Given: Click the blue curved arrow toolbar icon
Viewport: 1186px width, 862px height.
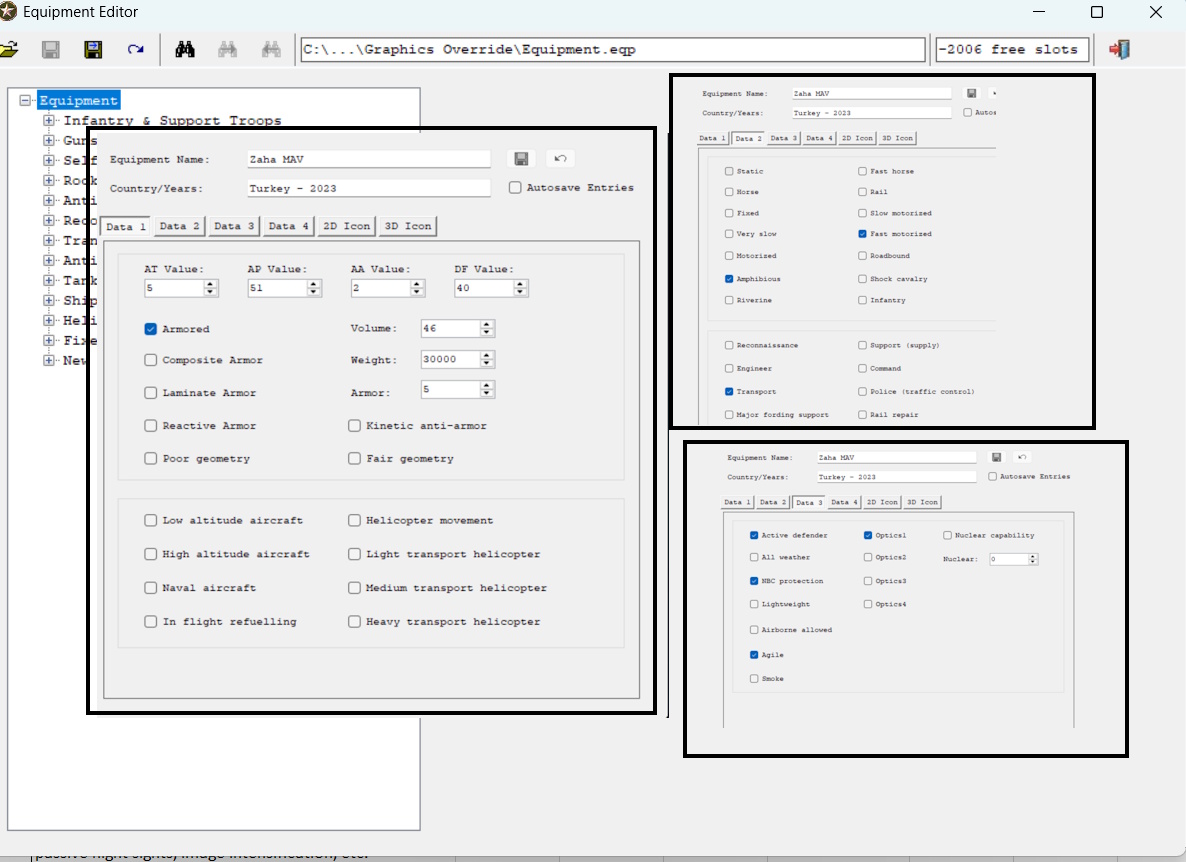Looking at the screenshot, I should click(x=135, y=50).
